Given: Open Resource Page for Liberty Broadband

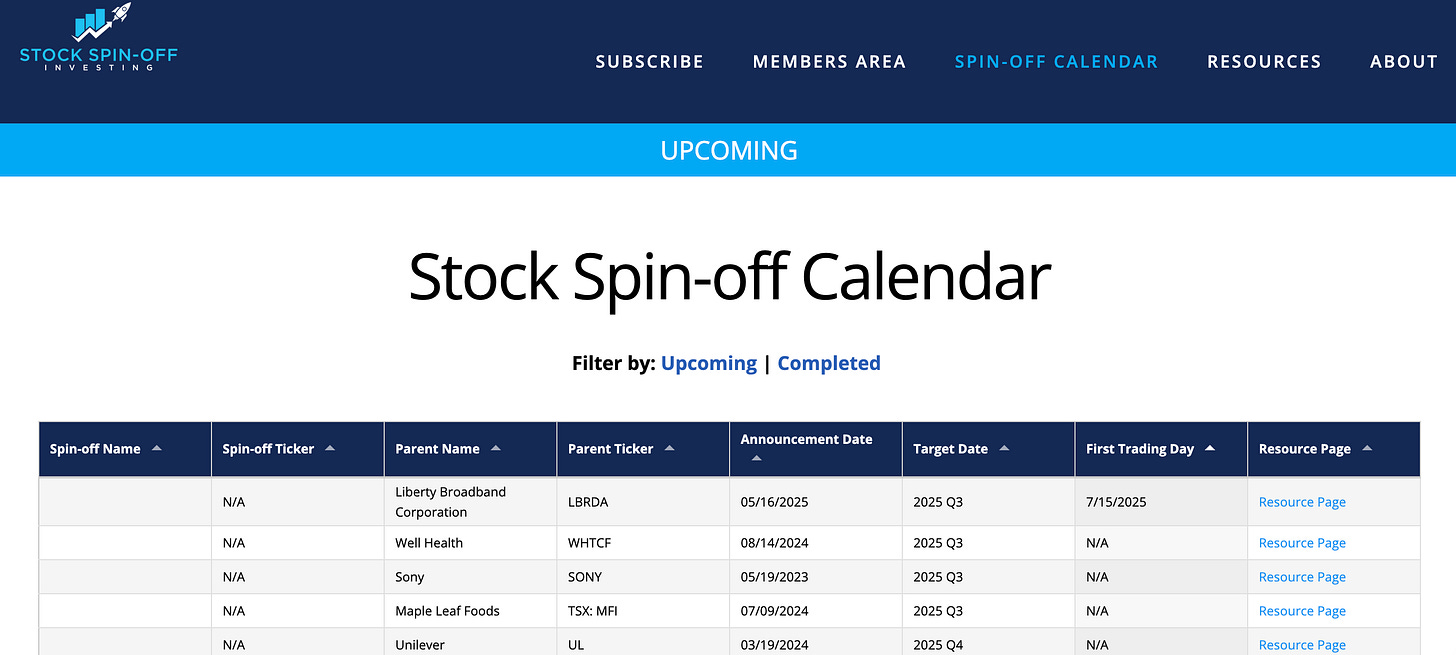Looking at the screenshot, I should (x=1302, y=502).
